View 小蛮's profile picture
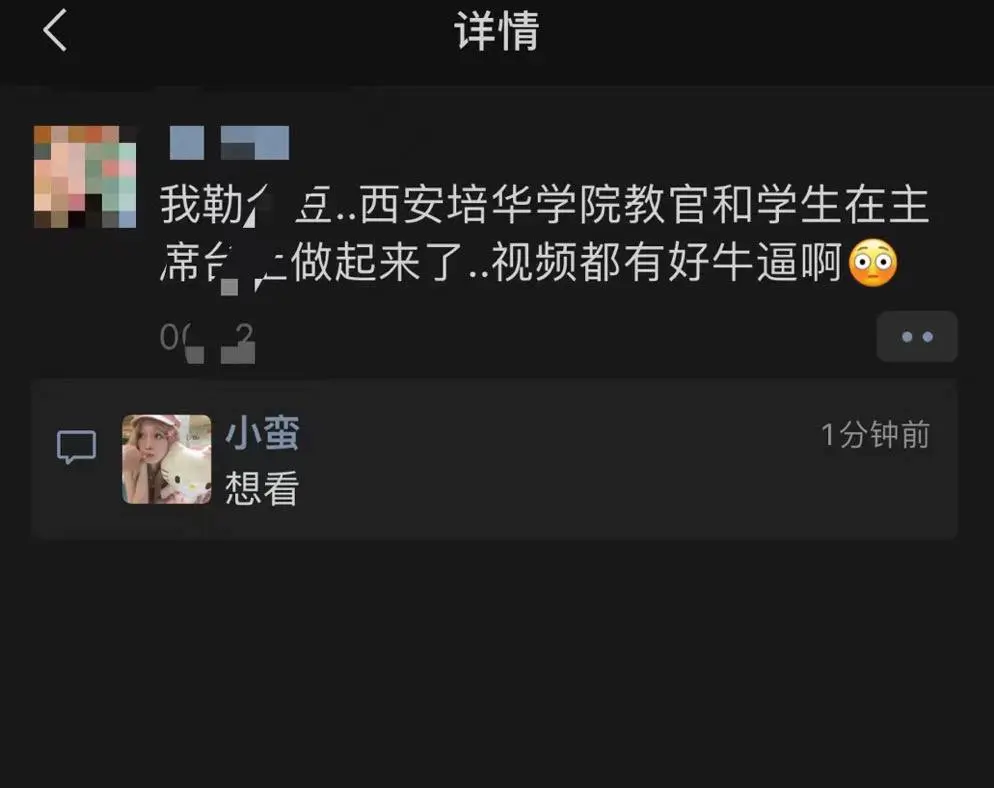This screenshot has width=994, height=788. click(167, 459)
